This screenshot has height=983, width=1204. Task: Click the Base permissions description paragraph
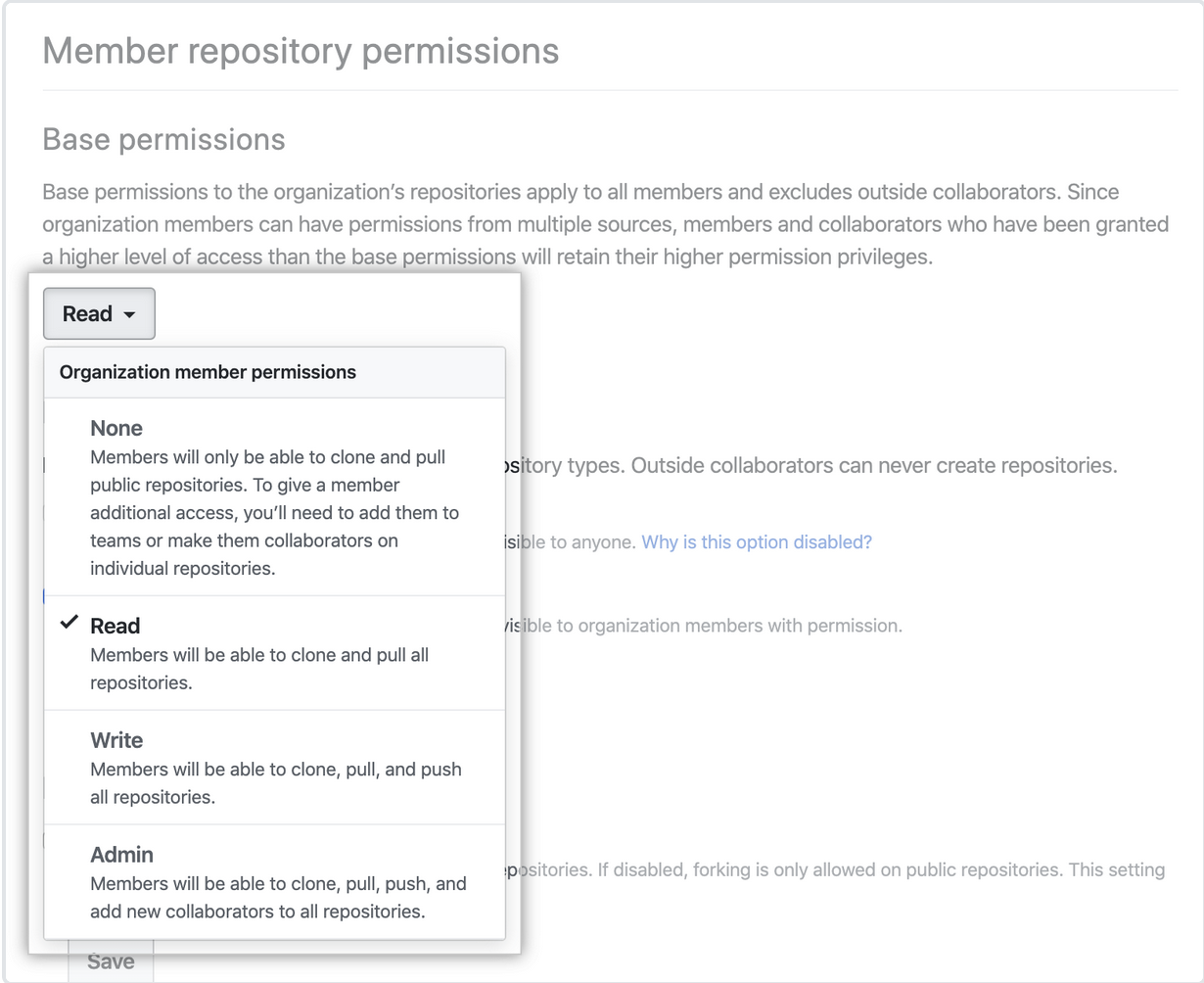[606, 224]
